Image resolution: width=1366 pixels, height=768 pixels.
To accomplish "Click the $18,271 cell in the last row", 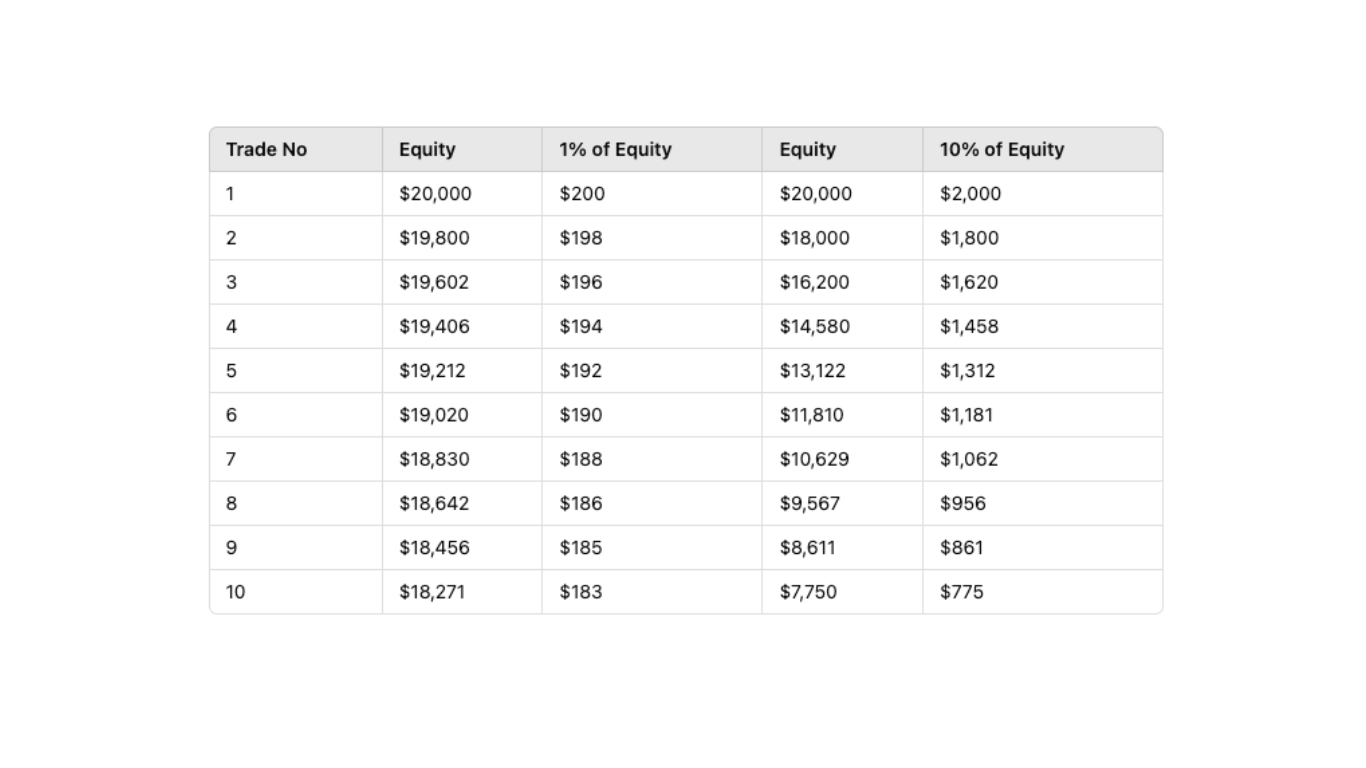I will (432, 592).
